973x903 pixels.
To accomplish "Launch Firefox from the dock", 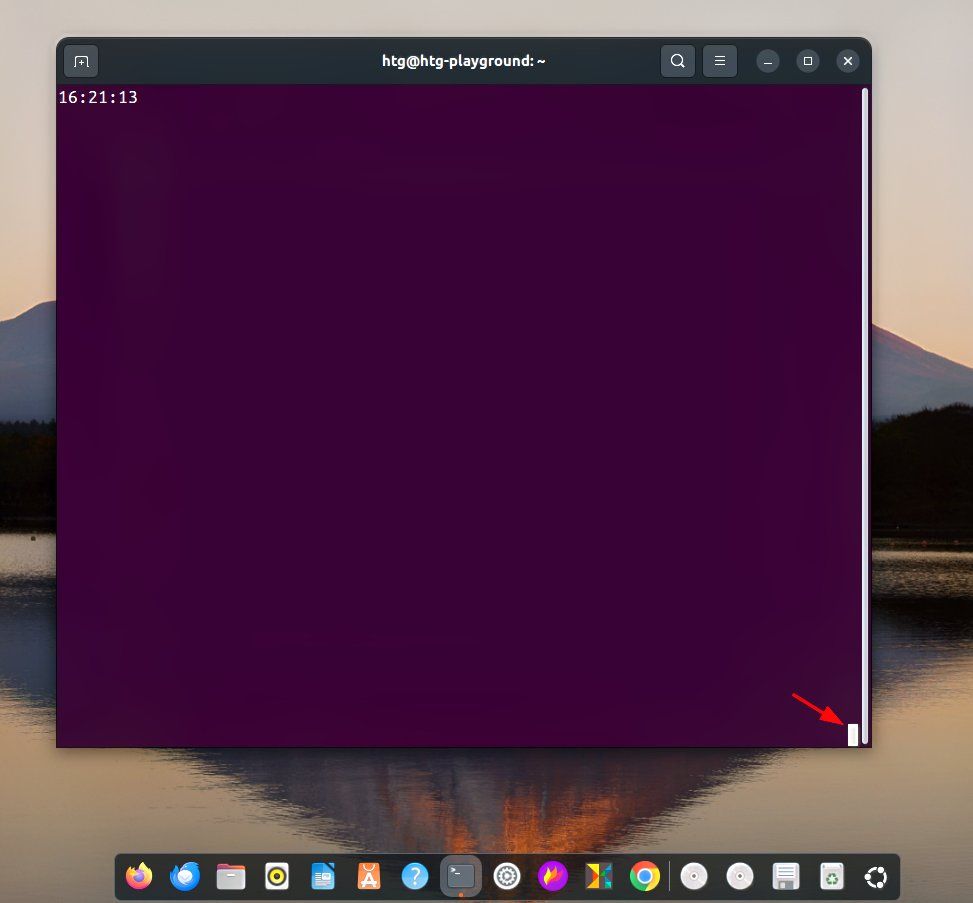I will click(139, 876).
